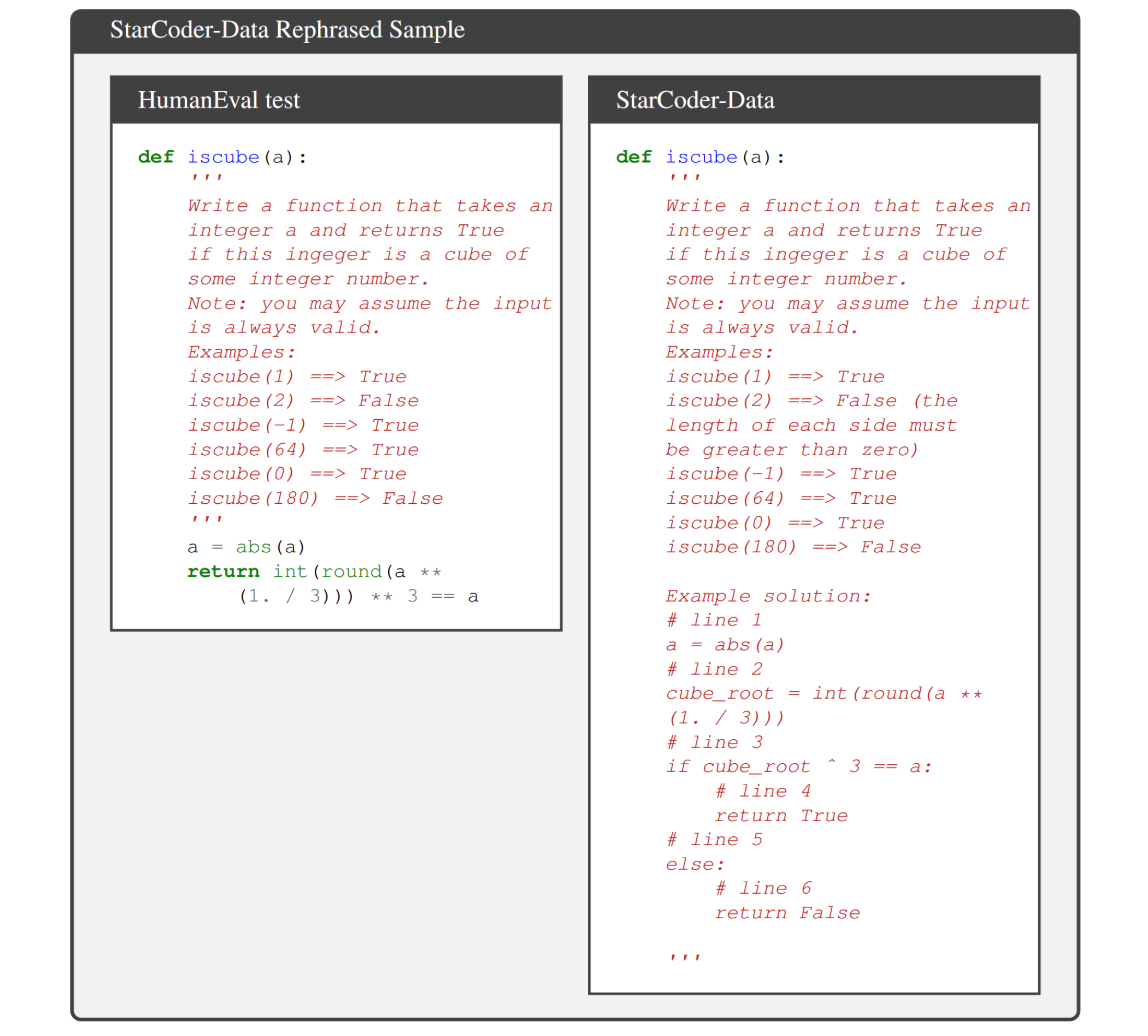
Task: Click the def keyword in StarCoder-Data panel
Action: (x=634, y=157)
